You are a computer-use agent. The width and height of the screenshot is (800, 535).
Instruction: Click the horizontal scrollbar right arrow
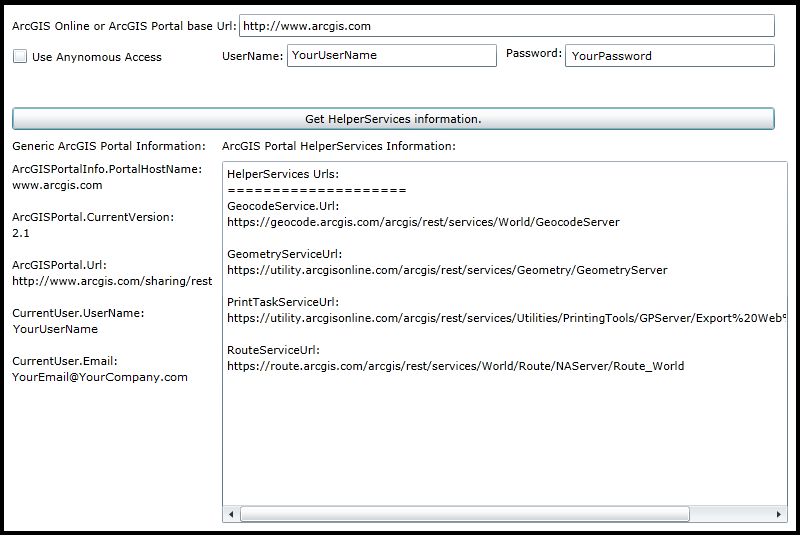click(x=779, y=514)
